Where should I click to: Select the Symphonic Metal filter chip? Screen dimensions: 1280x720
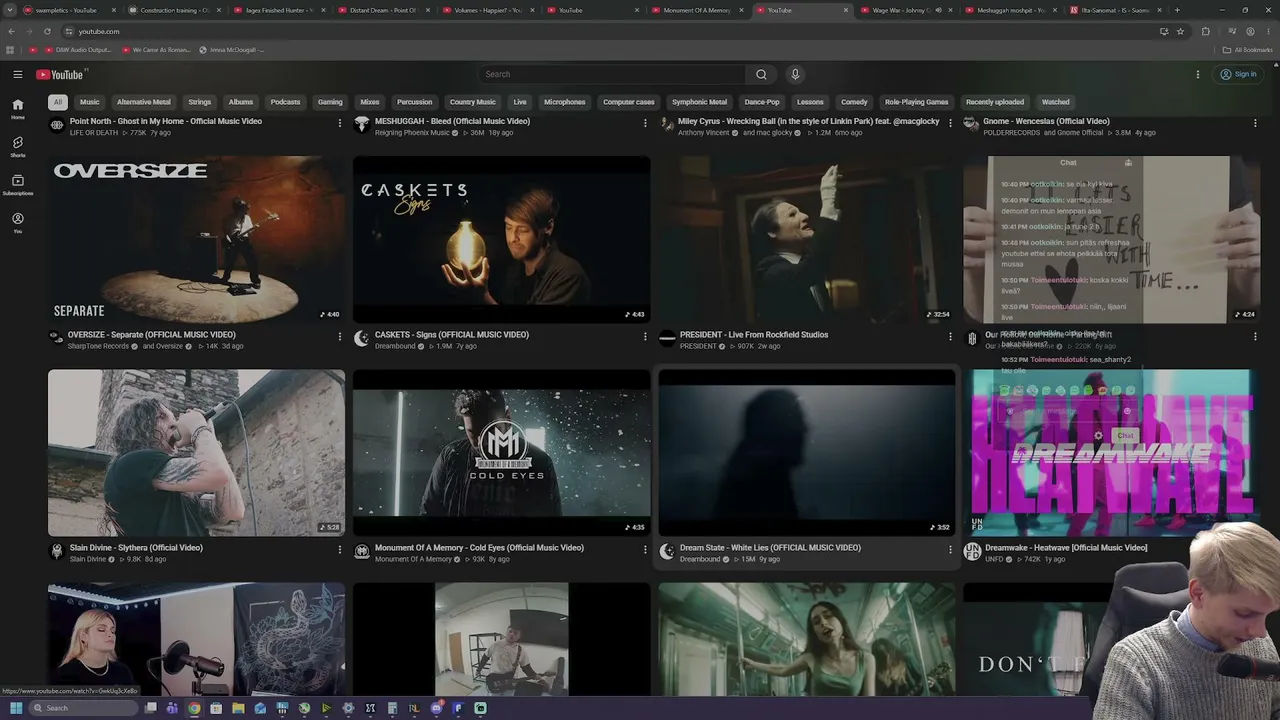coord(699,102)
